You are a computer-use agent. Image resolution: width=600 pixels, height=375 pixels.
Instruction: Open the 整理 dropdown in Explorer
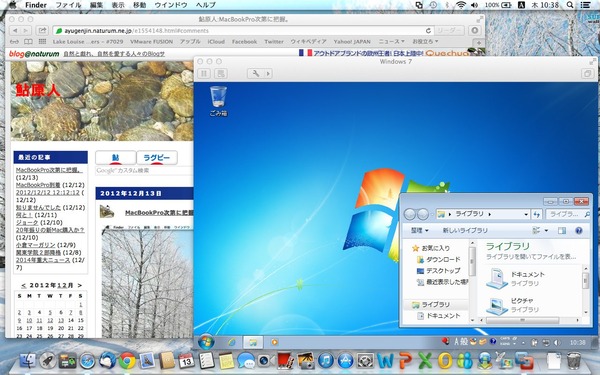[419, 230]
